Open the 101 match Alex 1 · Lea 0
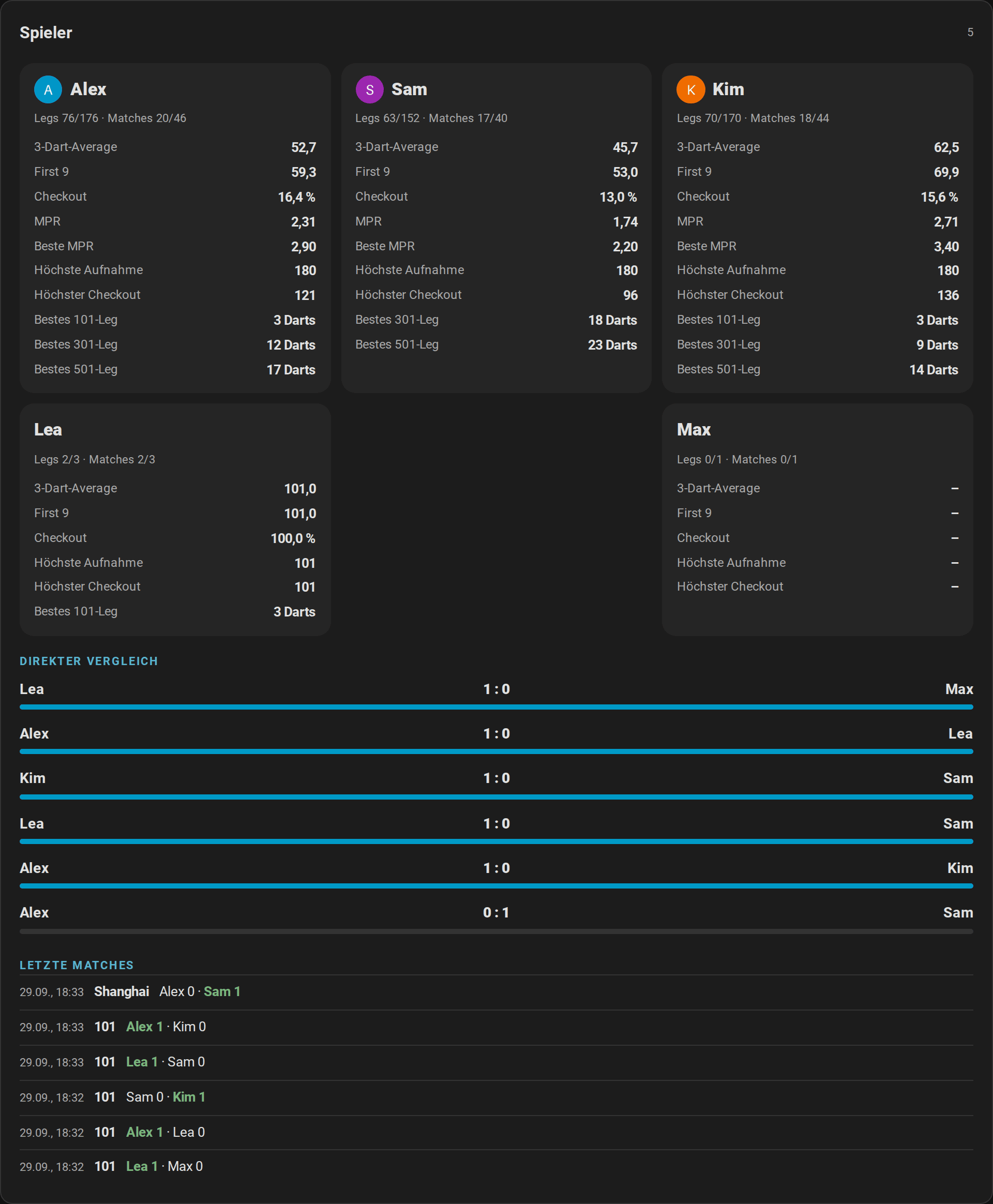The width and height of the screenshot is (993, 1204). [x=496, y=1133]
